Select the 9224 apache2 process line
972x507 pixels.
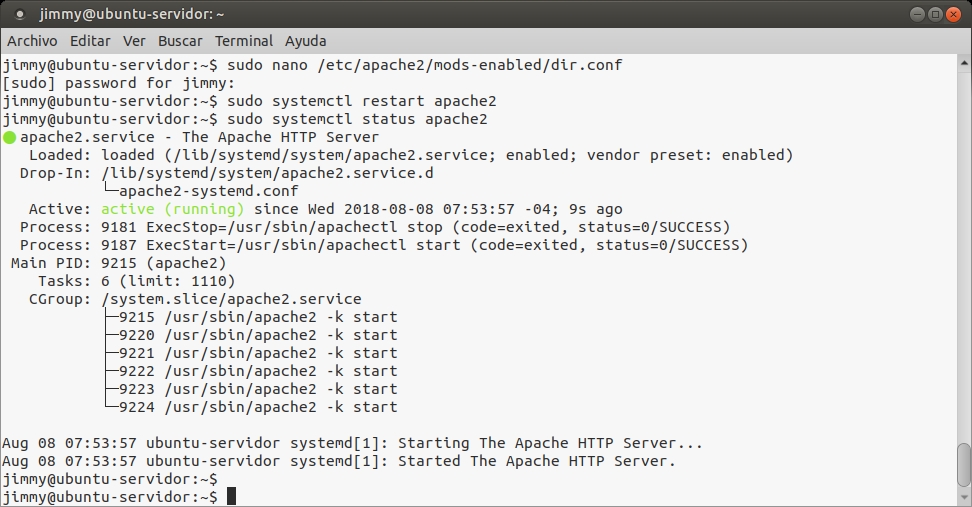(257, 407)
